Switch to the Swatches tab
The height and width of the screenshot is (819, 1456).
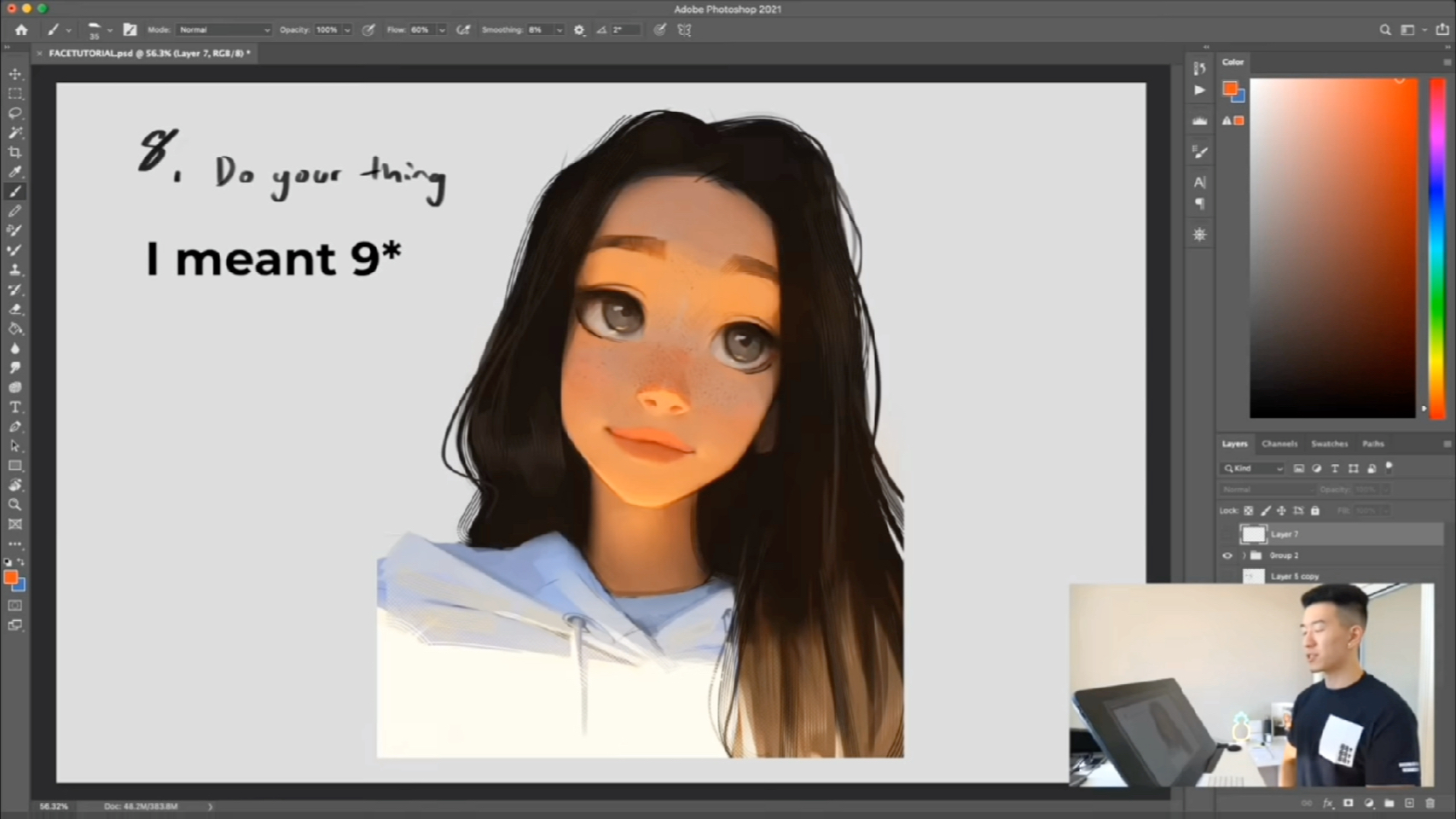pos(1329,444)
